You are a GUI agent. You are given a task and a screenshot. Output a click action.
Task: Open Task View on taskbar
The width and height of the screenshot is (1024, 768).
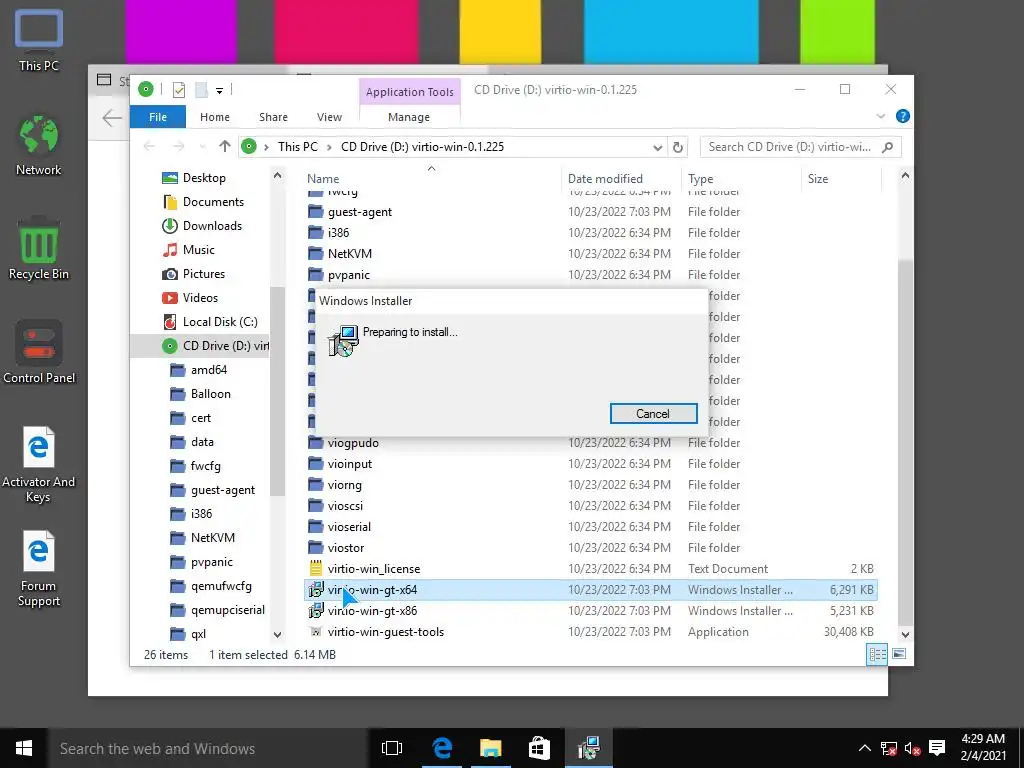[392, 748]
